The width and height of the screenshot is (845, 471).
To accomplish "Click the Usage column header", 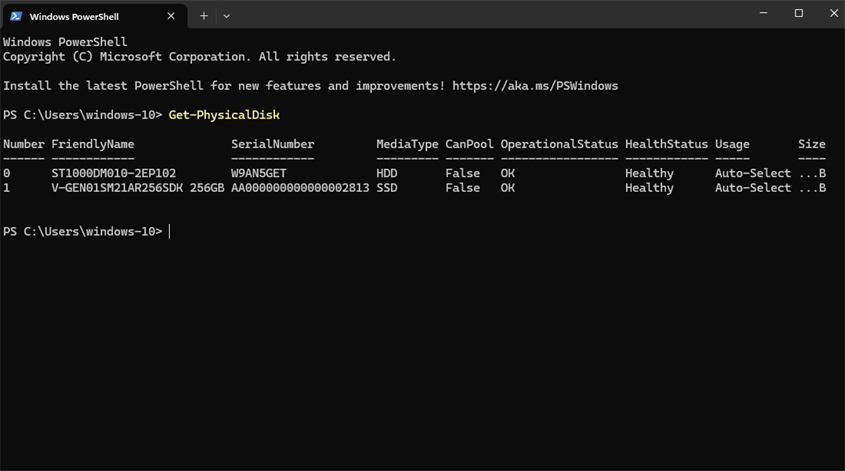I will [732, 144].
